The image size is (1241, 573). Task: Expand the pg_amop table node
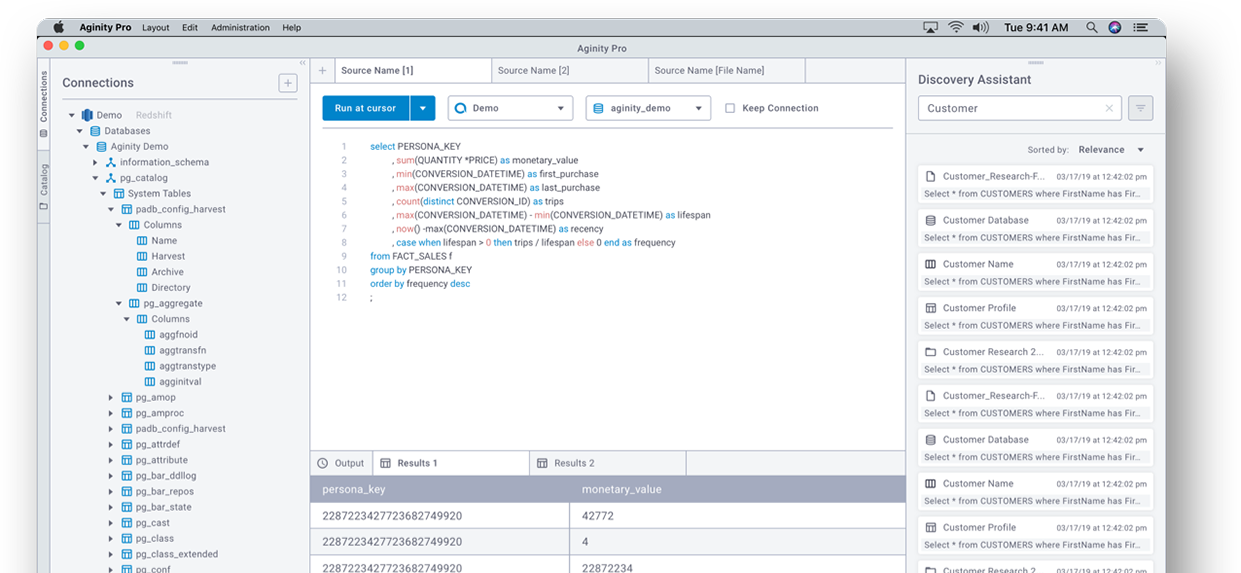pos(111,398)
